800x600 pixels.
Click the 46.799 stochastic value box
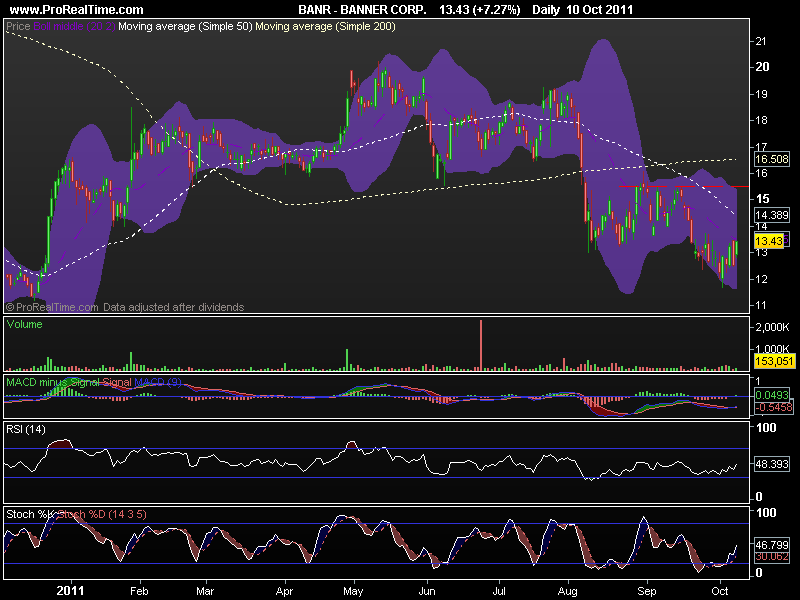point(771,545)
